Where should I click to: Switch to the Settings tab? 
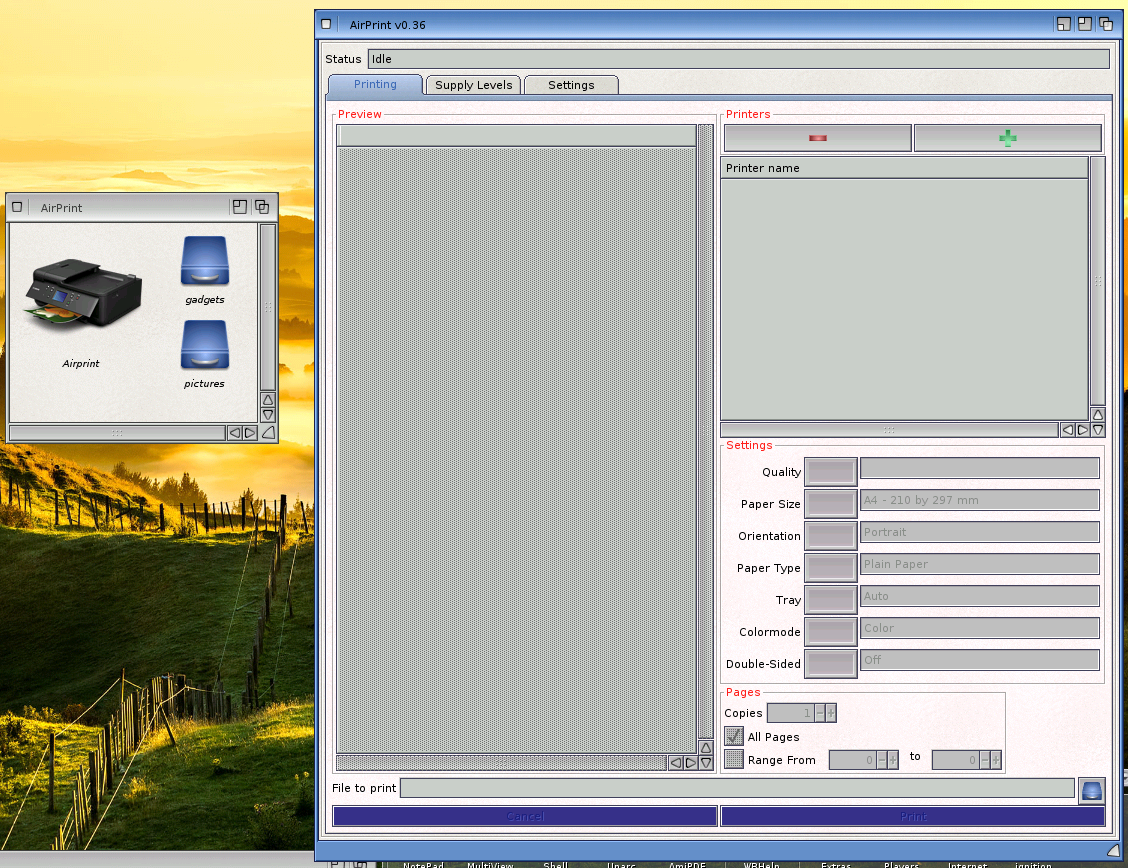click(x=571, y=85)
